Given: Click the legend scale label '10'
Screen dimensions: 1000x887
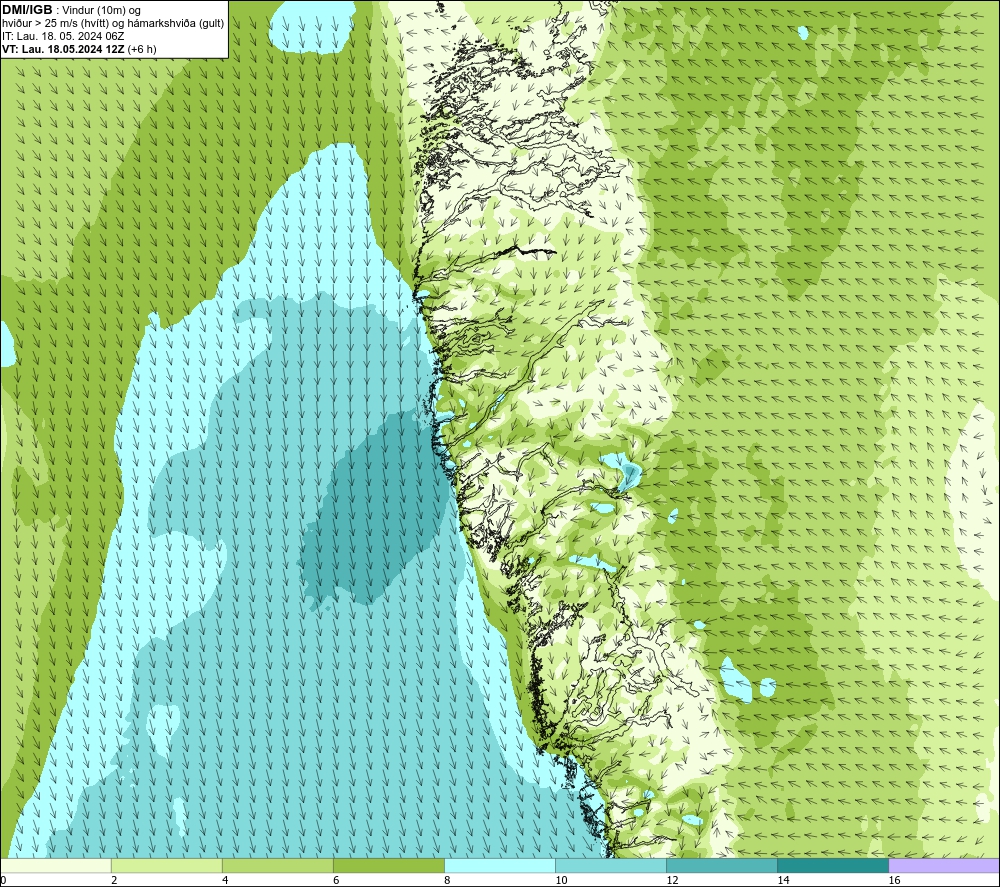Looking at the screenshot, I should (x=561, y=880).
